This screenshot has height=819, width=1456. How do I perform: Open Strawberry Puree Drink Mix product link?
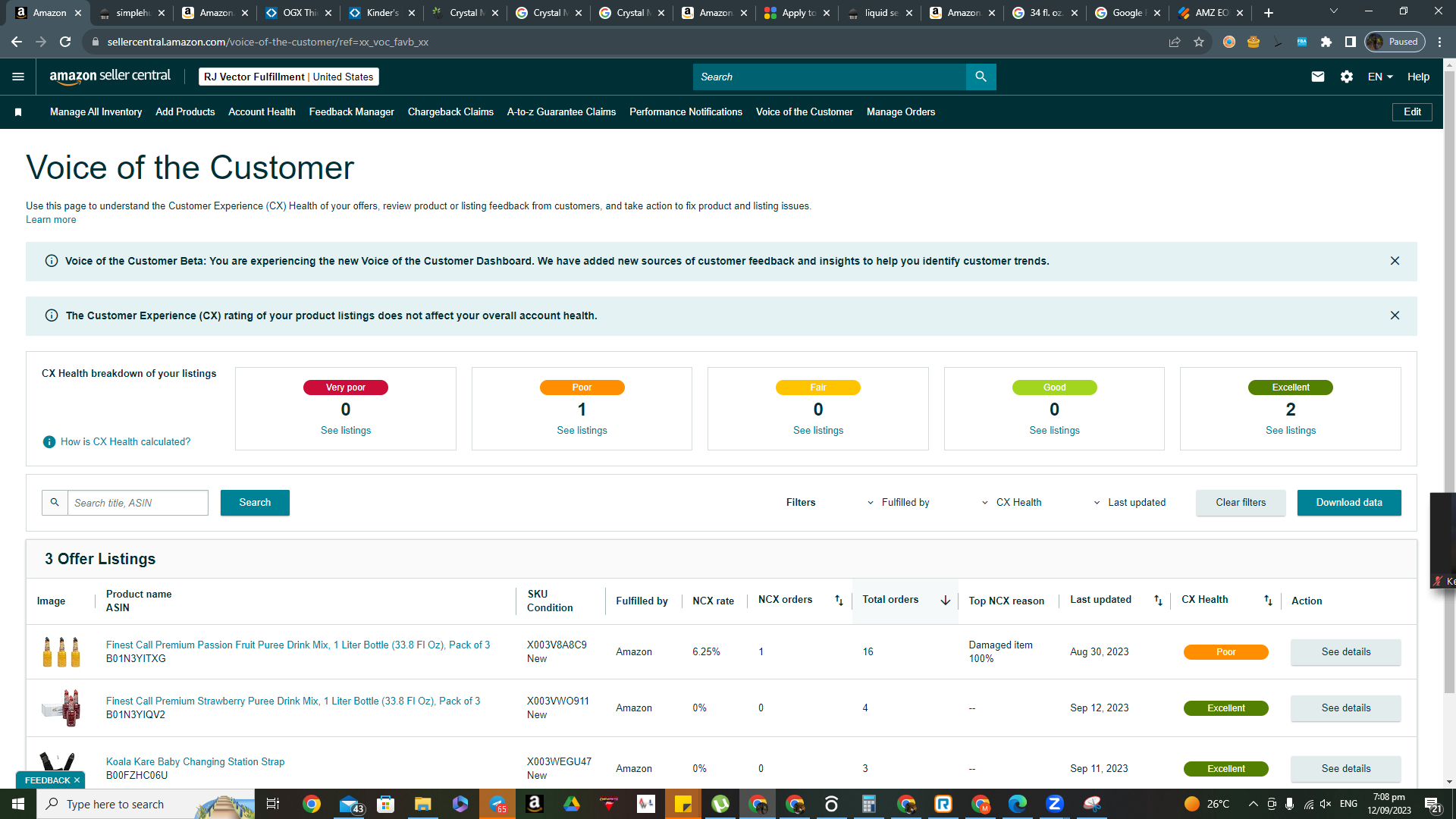[x=293, y=701]
